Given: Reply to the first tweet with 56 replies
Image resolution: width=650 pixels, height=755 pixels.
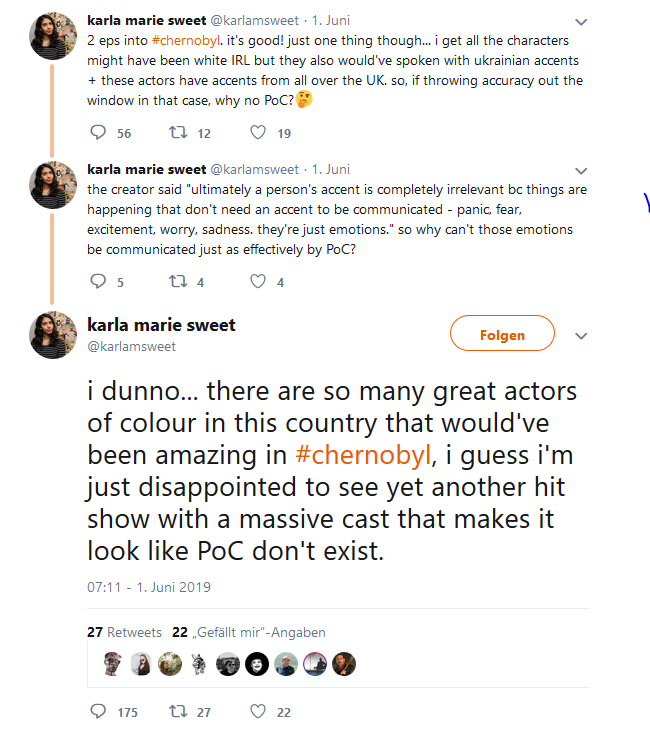Looking at the screenshot, I should point(98,133).
